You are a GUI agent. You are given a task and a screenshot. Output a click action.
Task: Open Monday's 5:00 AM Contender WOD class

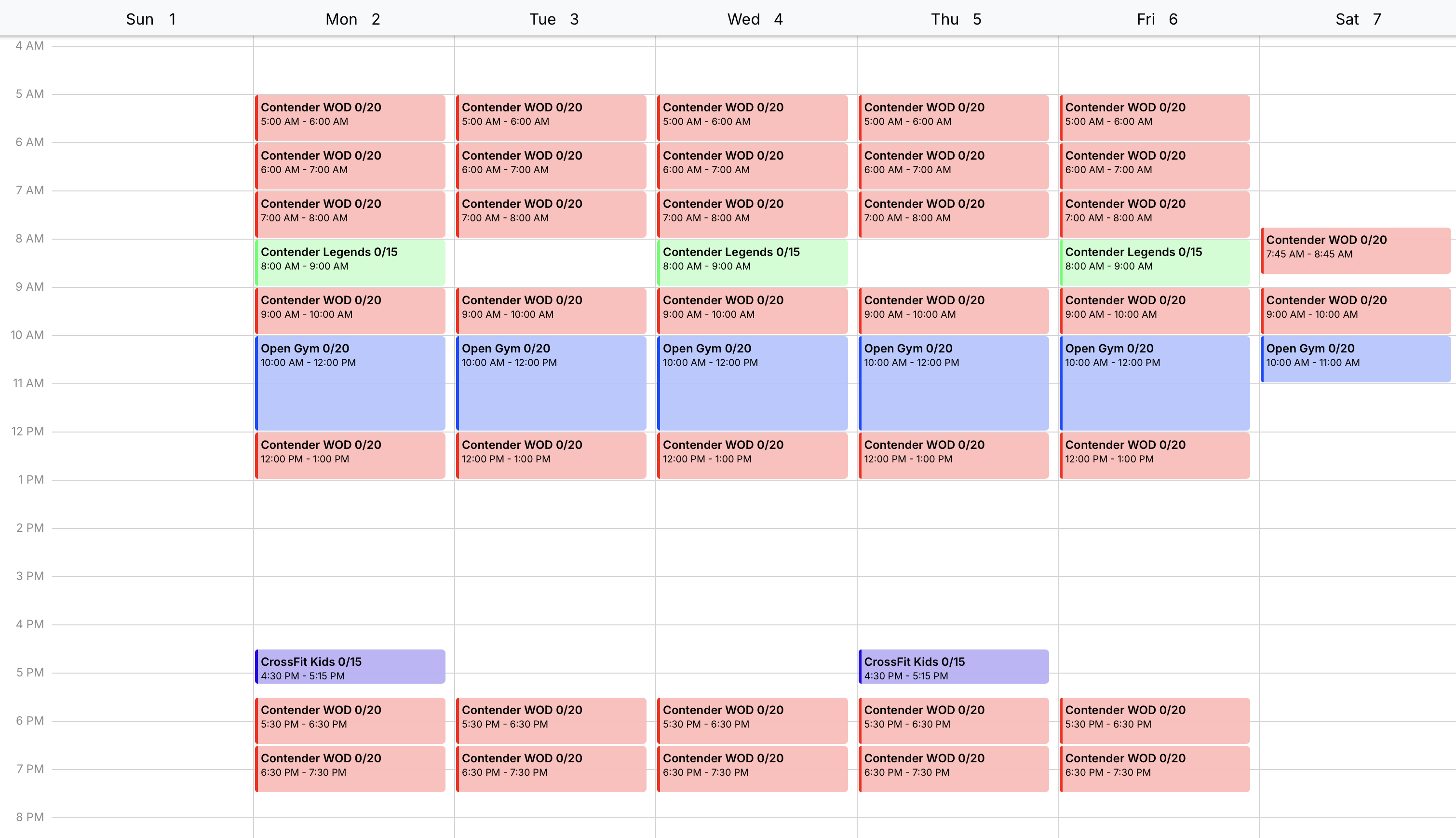pyautogui.click(x=350, y=118)
